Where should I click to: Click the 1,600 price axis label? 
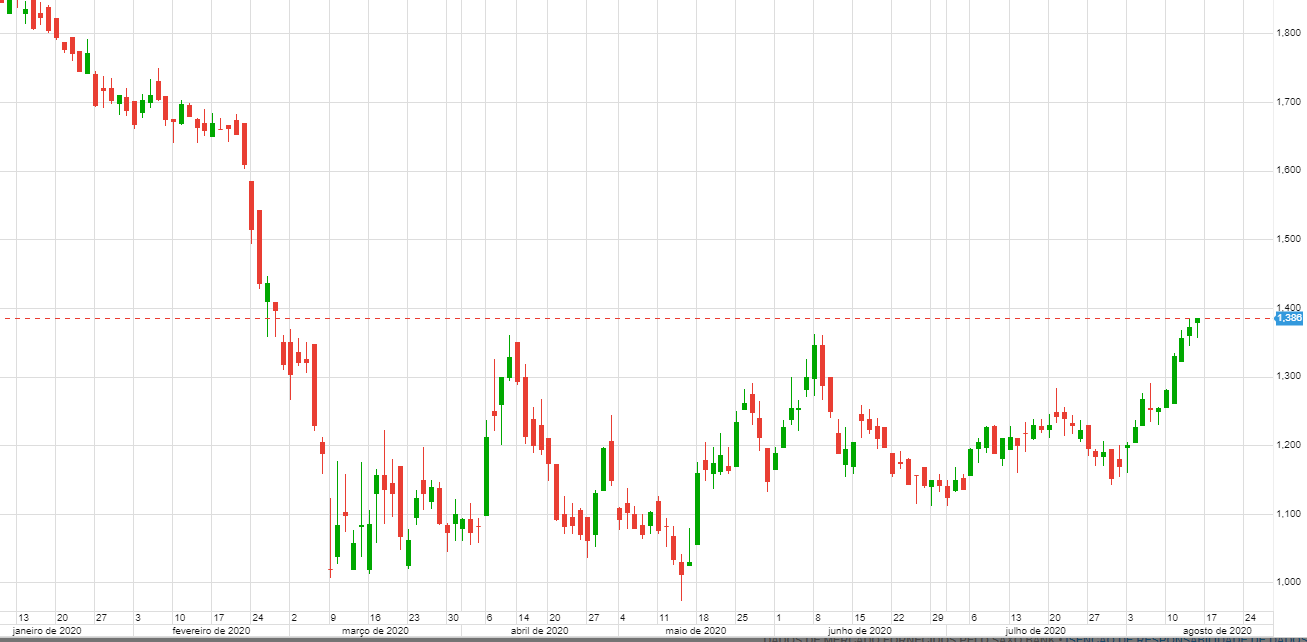tap(1288, 171)
